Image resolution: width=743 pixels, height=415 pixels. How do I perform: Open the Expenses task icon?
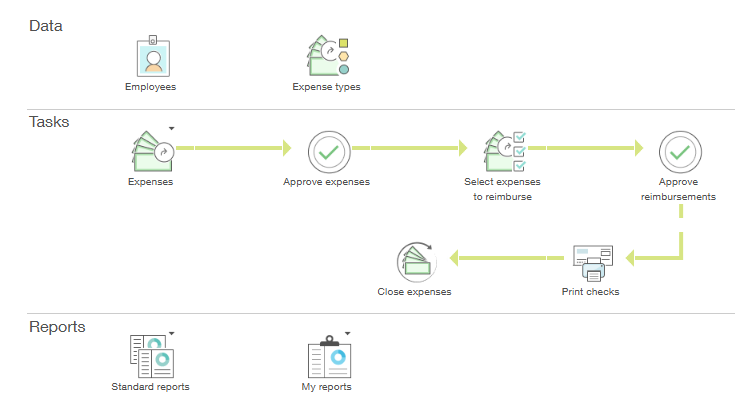click(x=153, y=151)
